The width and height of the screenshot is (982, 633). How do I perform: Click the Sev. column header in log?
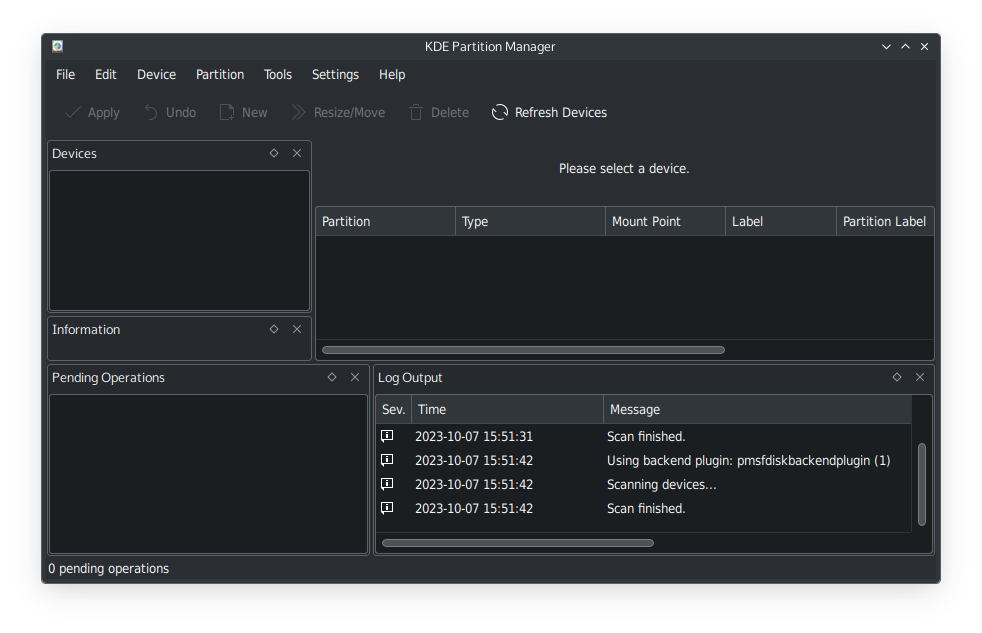[x=394, y=409]
